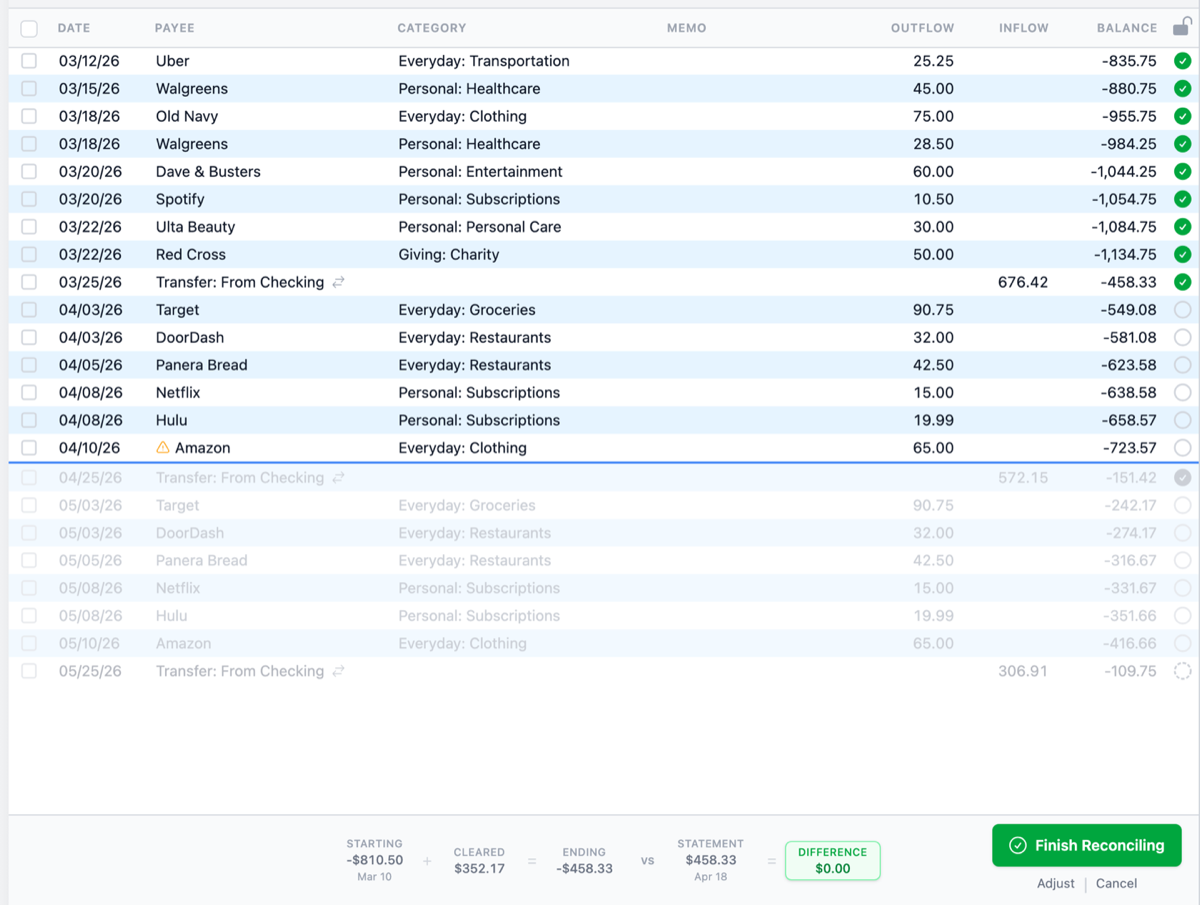Click transfer arrows icon on 05/25/26 row

tap(338, 672)
